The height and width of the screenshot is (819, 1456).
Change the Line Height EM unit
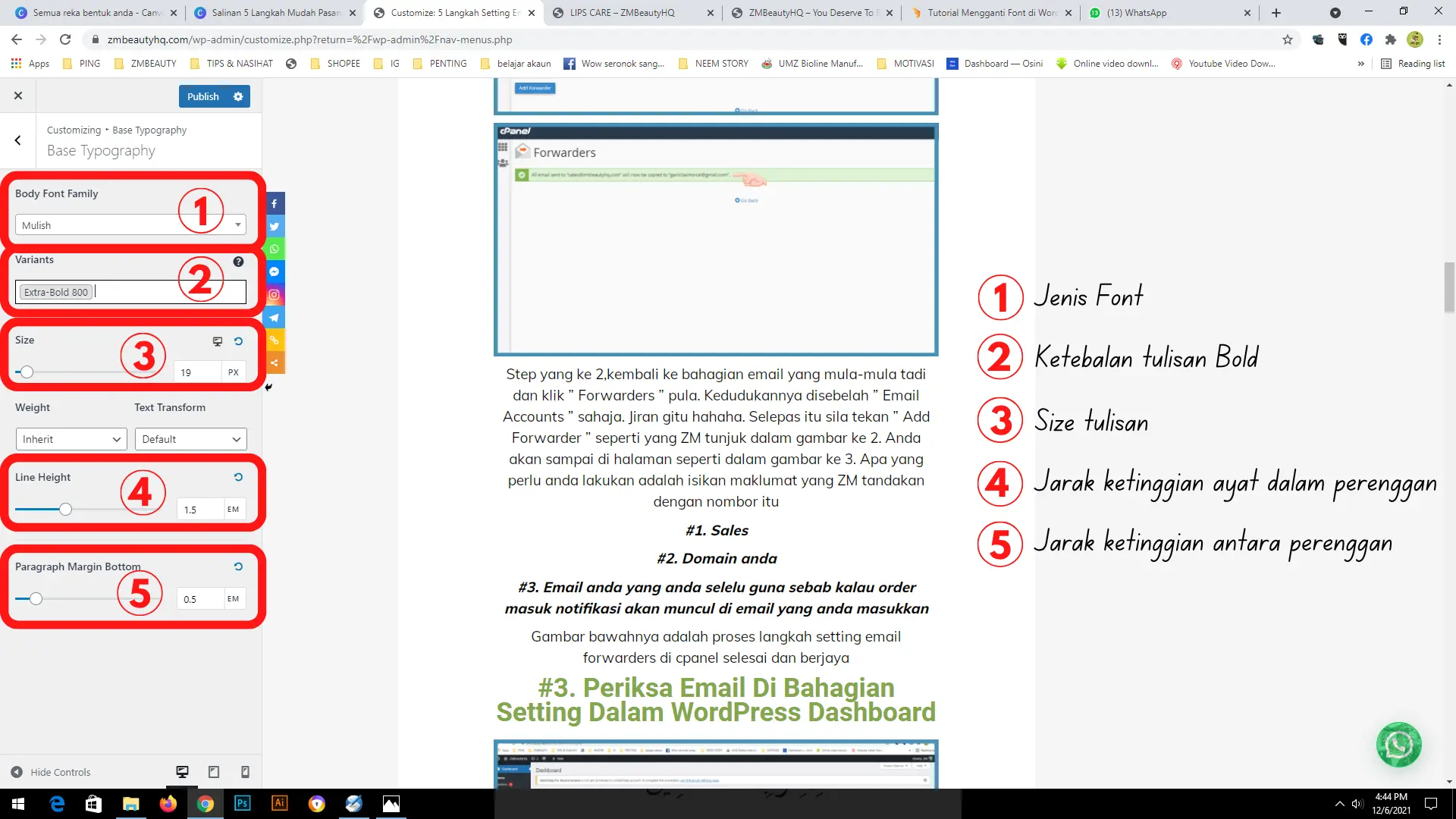(x=234, y=510)
